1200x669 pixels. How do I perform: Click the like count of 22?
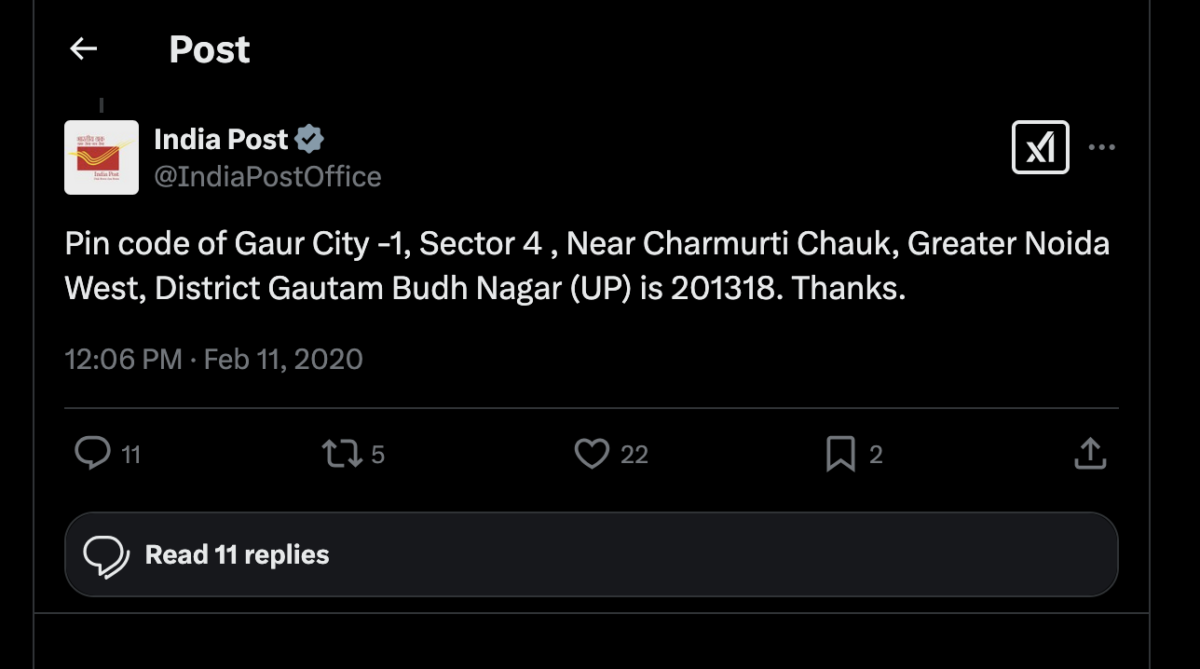634,455
